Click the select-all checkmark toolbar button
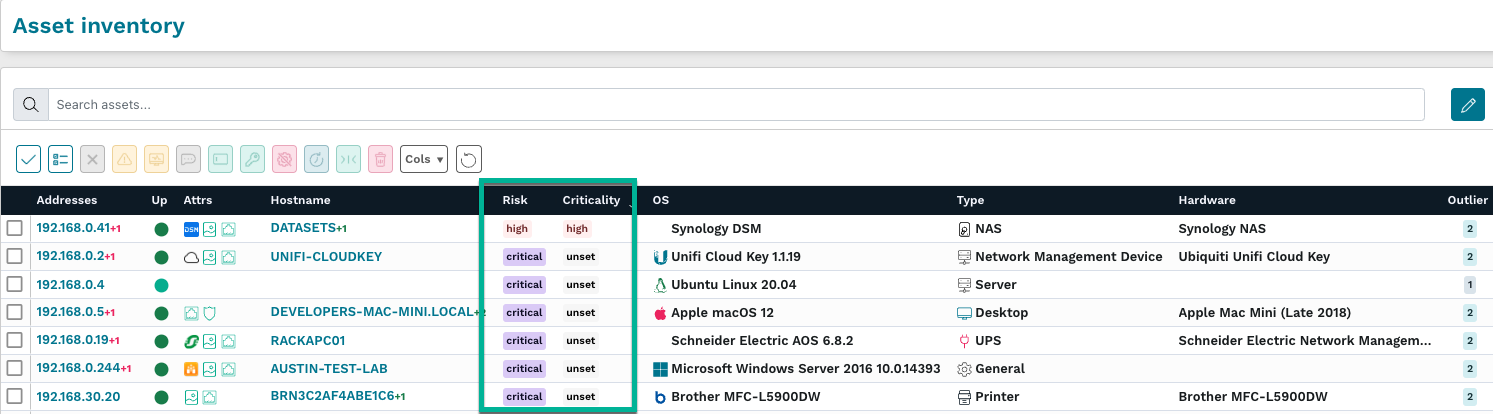The height and width of the screenshot is (414, 1493). pos(29,158)
